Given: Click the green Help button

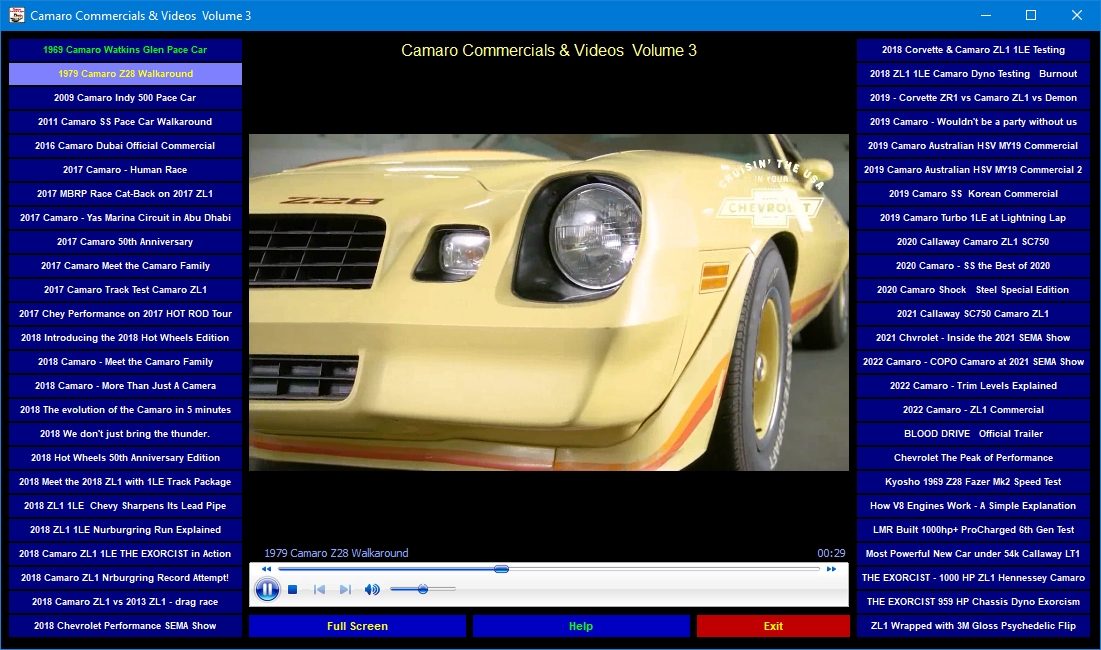Looking at the screenshot, I should coord(581,626).
